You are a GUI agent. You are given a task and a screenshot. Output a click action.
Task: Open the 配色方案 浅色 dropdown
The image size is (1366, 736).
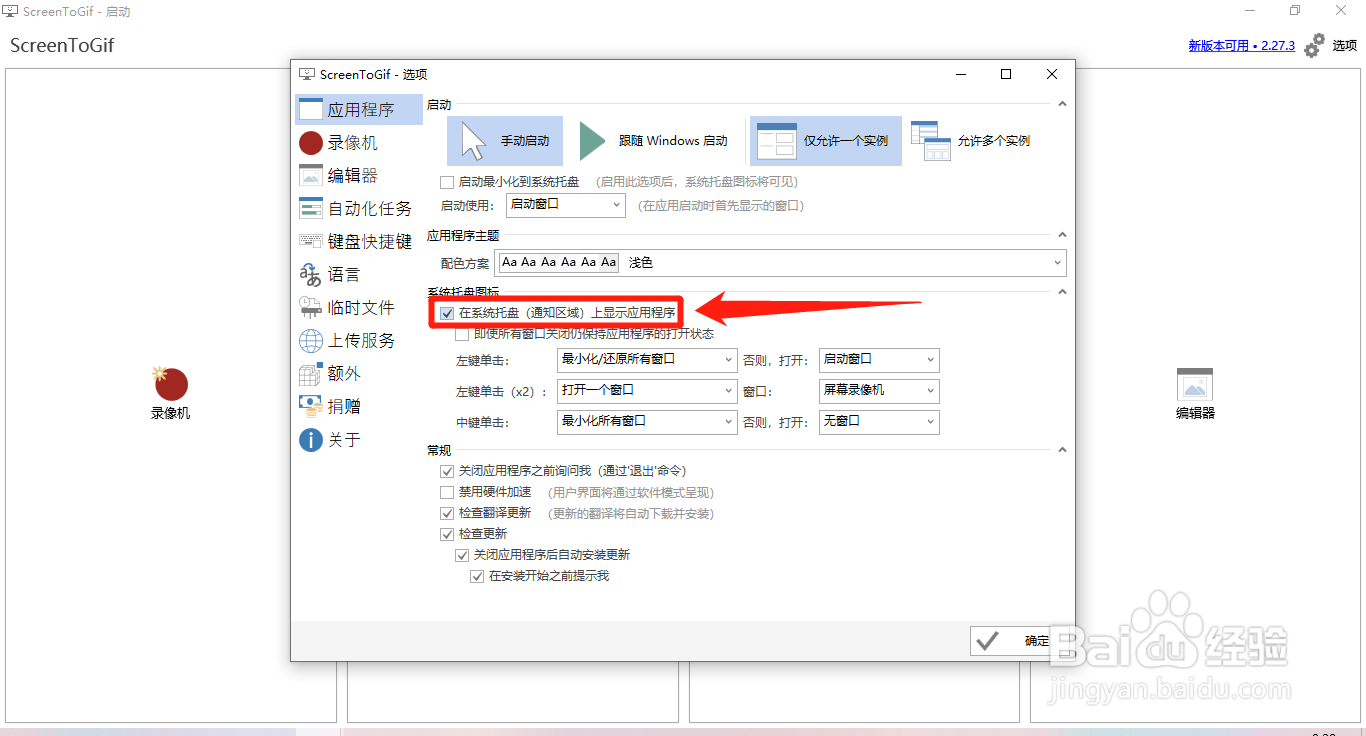[782, 263]
